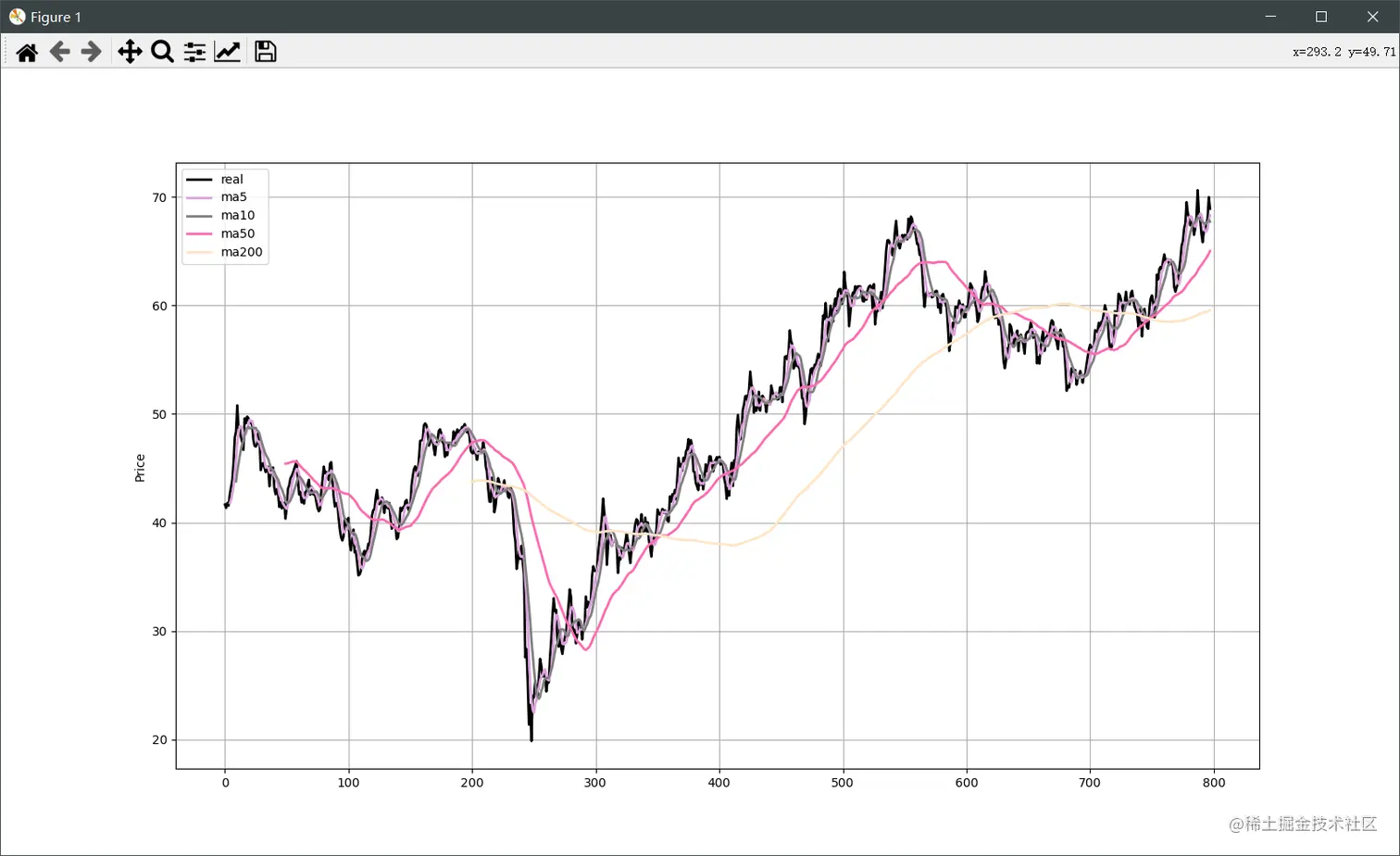The width and height of the screenshot is (1400, 856).
Task: Click the Price y-axis label
Action: coord(140,468)
